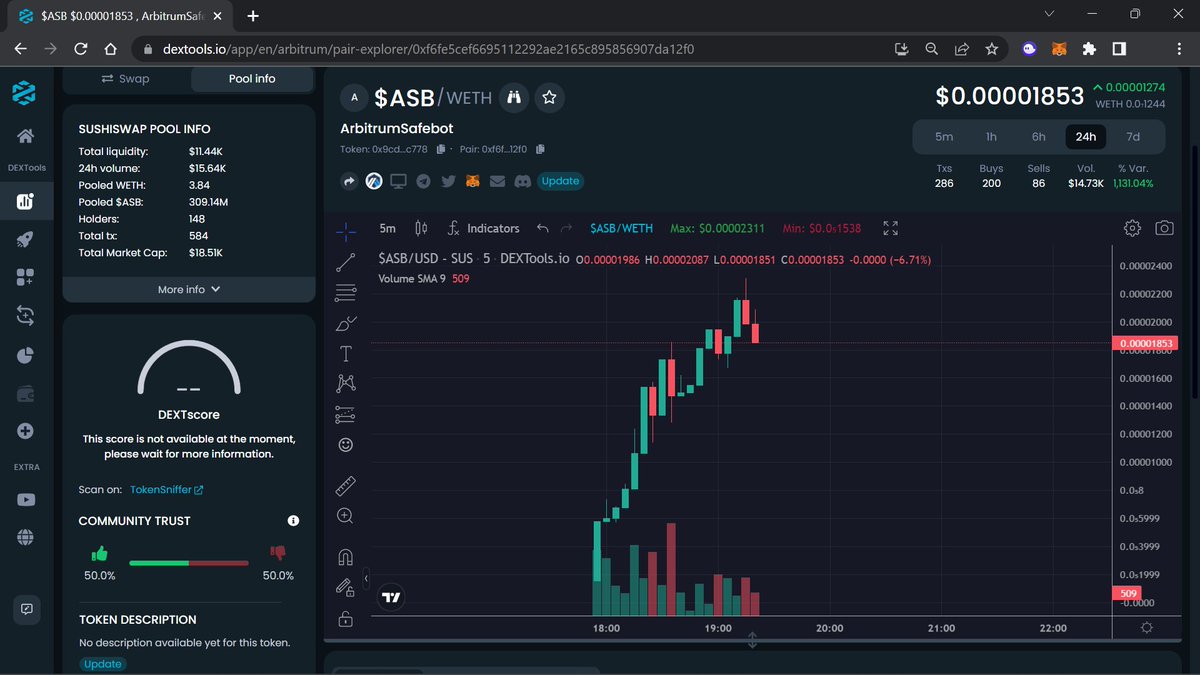Open a new browser tab
This screenshot has width=1200, height=675.
[x=253, y=16]
